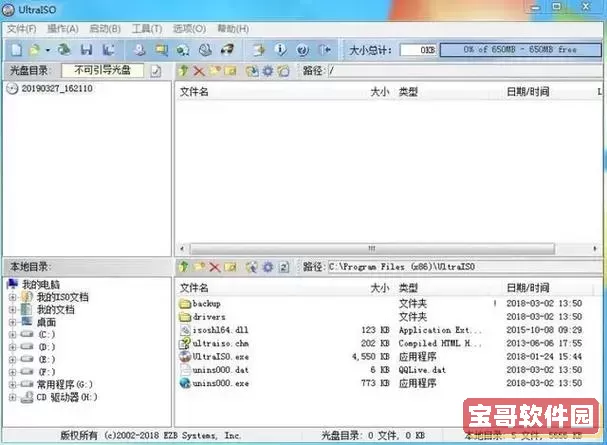Click the right scroll arrow of disc list
Viewport: 607px width, 445px height.
pos(595,248)
